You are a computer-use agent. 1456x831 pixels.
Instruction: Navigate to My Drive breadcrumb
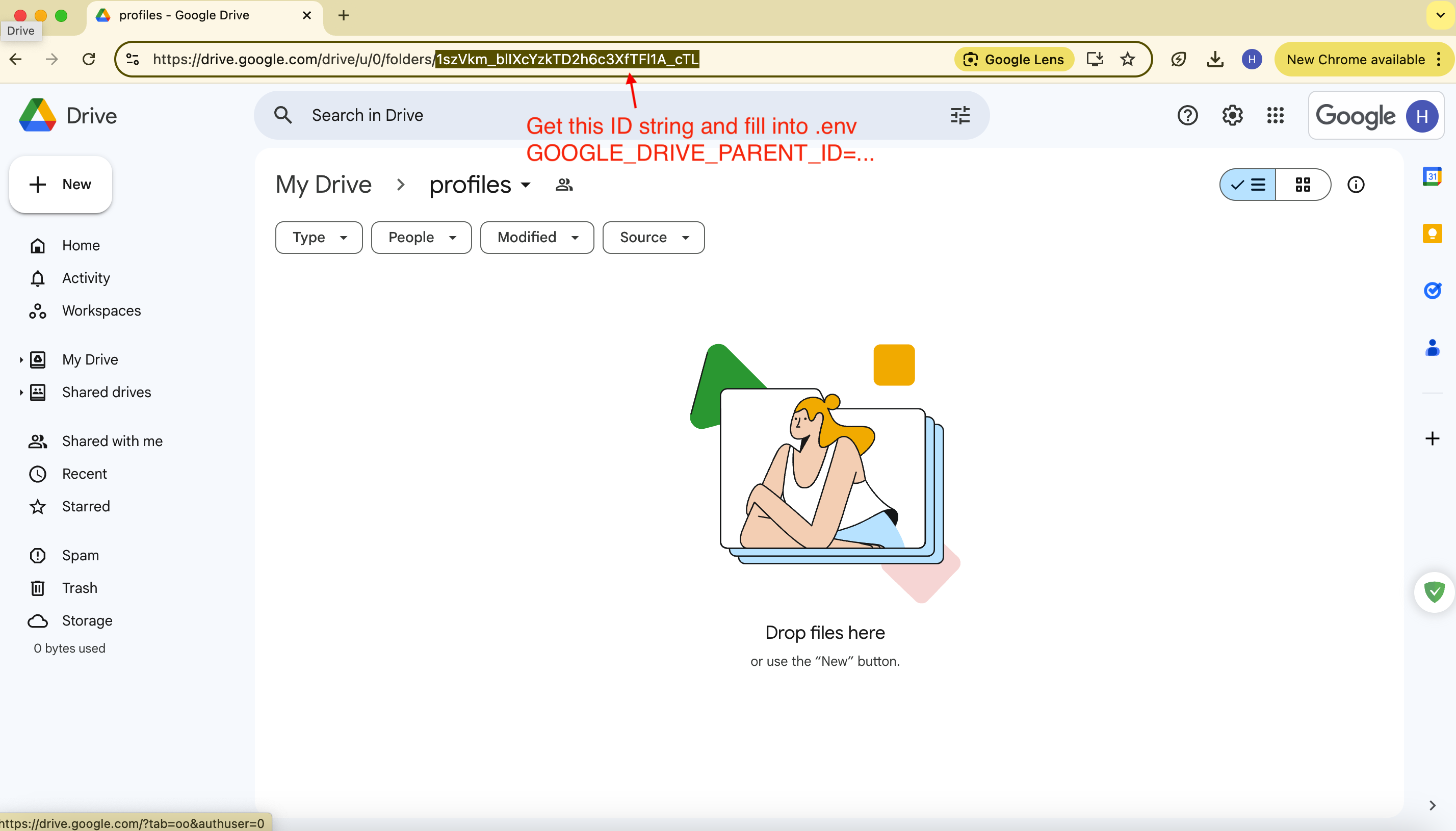pyautogui.click(x=324, y=185)
